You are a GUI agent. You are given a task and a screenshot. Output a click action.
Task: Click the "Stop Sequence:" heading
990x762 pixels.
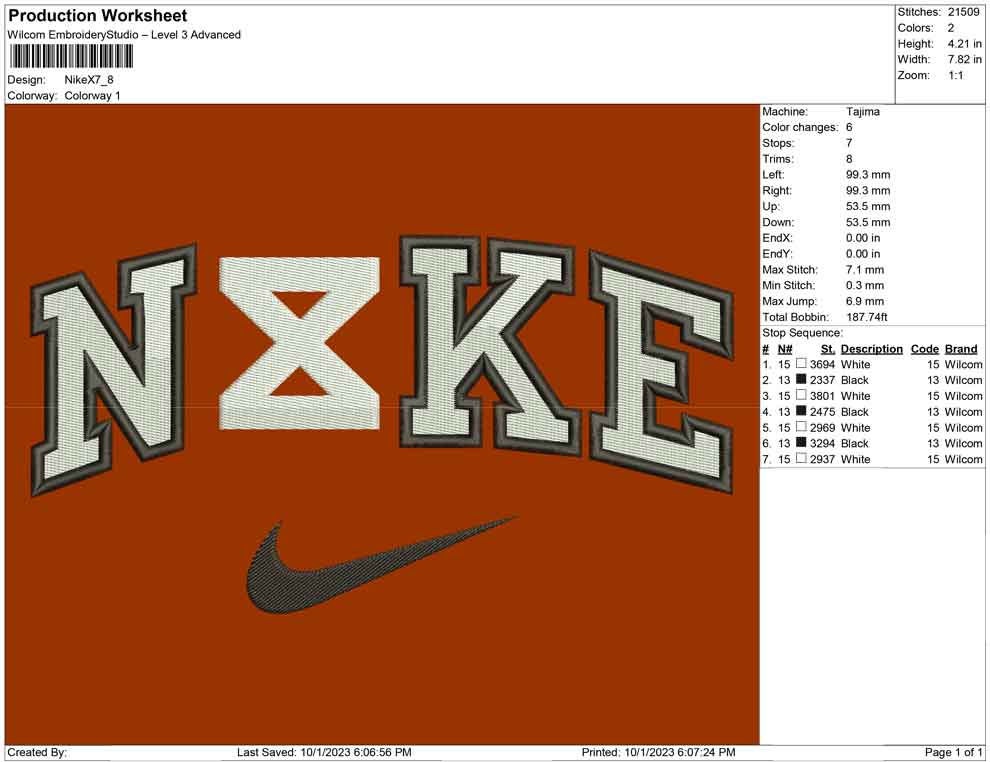tap(802, 333)
